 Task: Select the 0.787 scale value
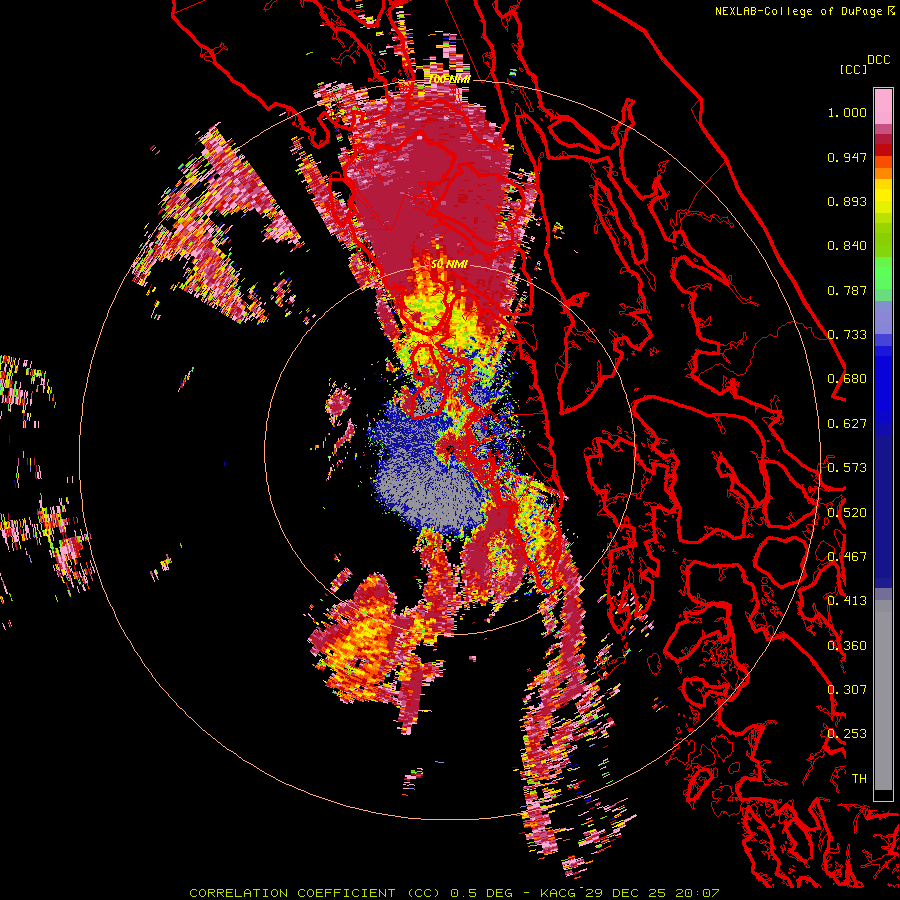[x=847, y=290]
